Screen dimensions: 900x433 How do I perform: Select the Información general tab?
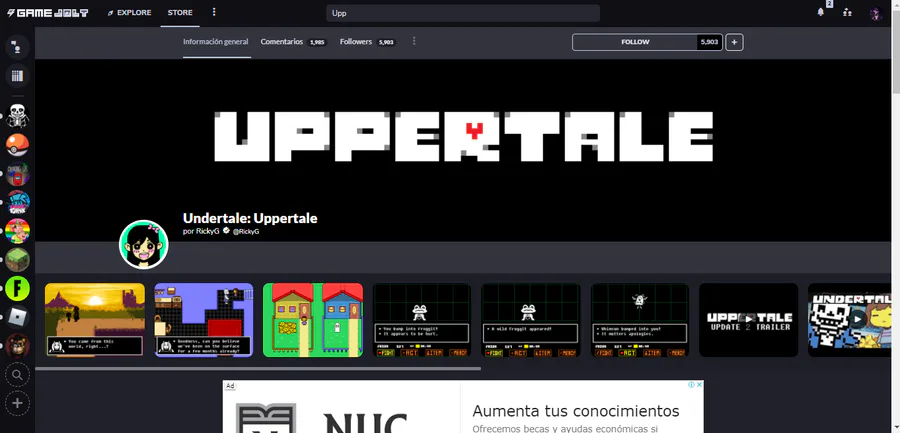(216, 42)
